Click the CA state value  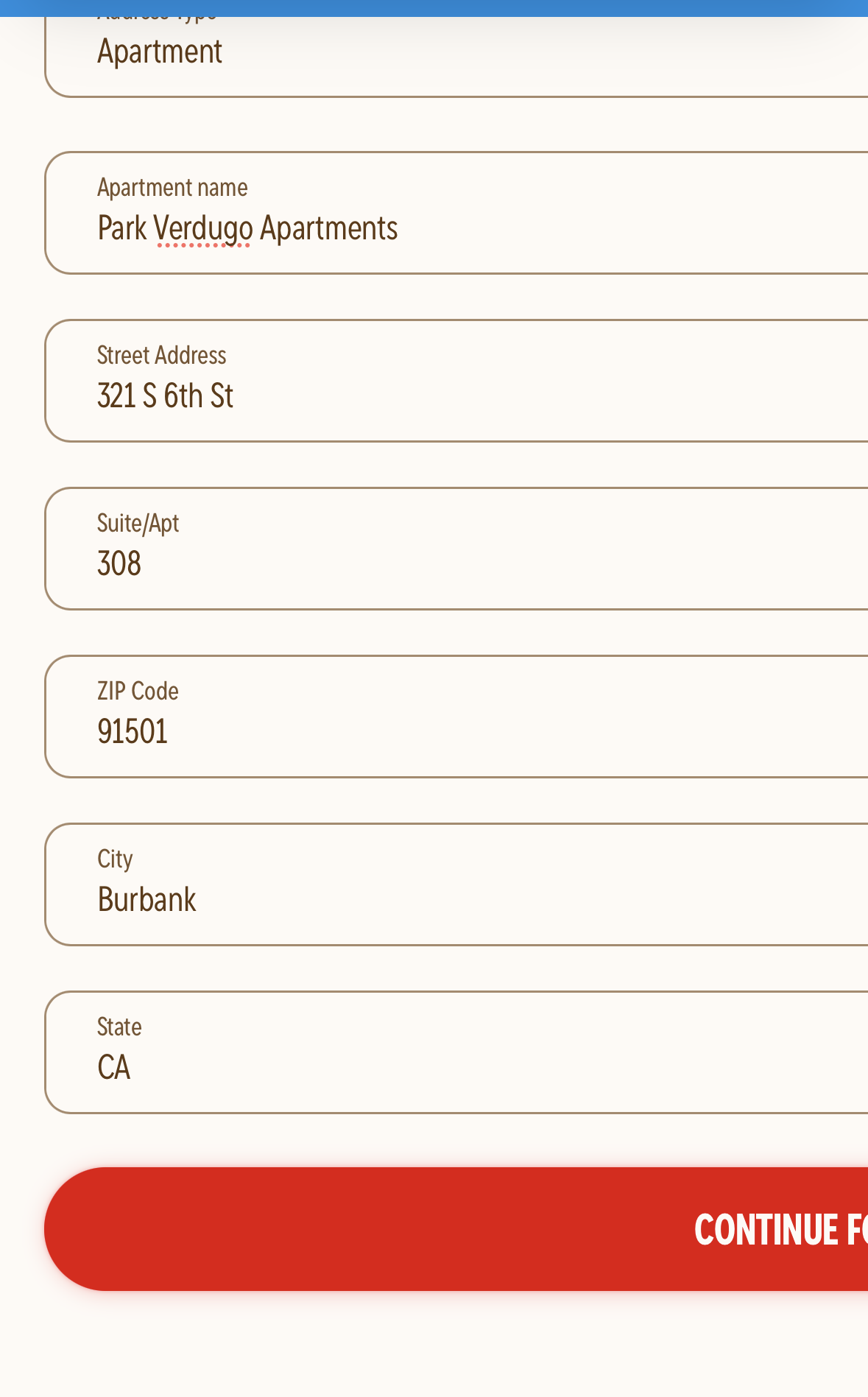click(114, 1068)
